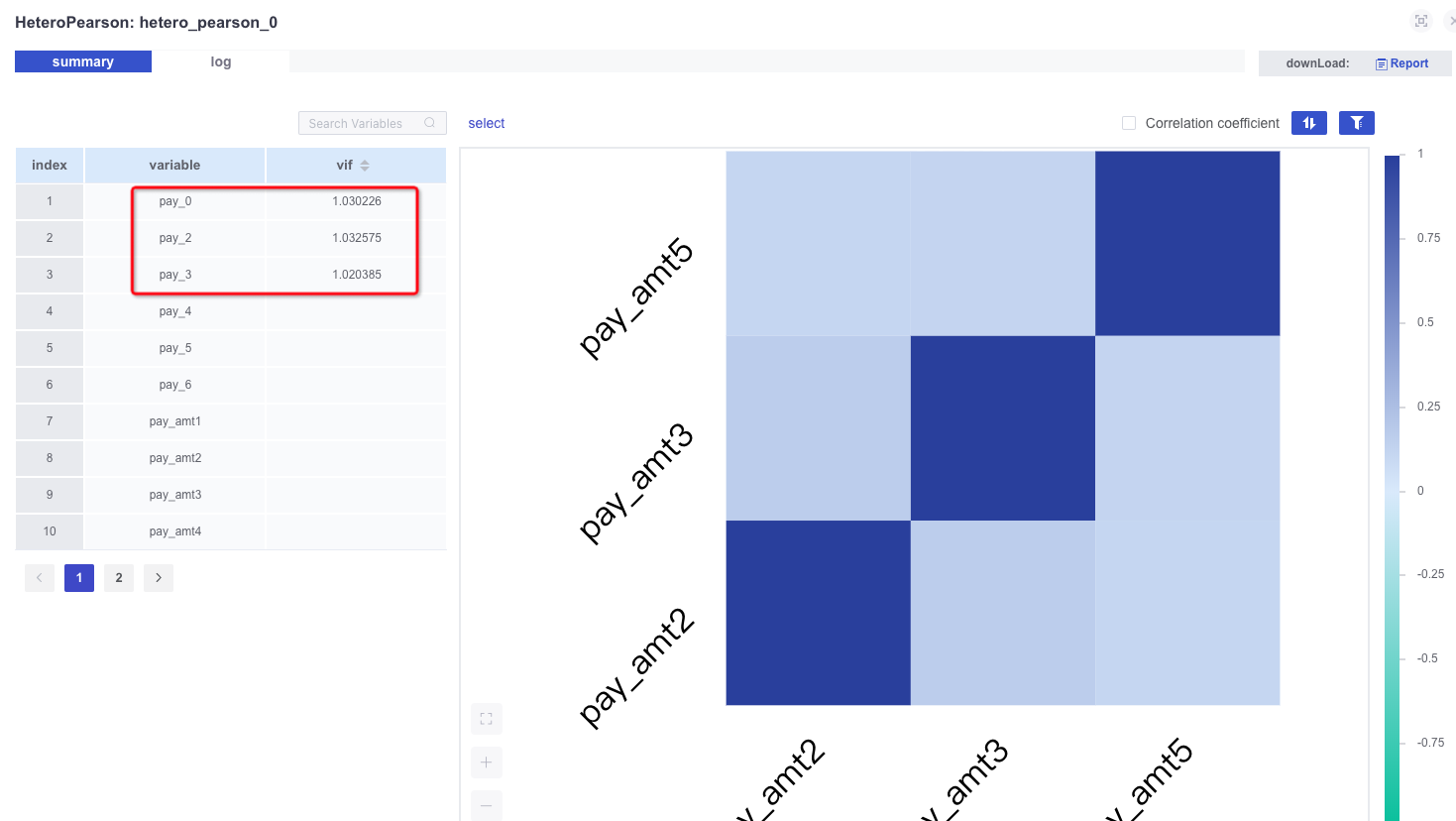The height and width of the screenshot is (821, 1456).
Task: Switch to the summary tab
Action: pos(82,60)
